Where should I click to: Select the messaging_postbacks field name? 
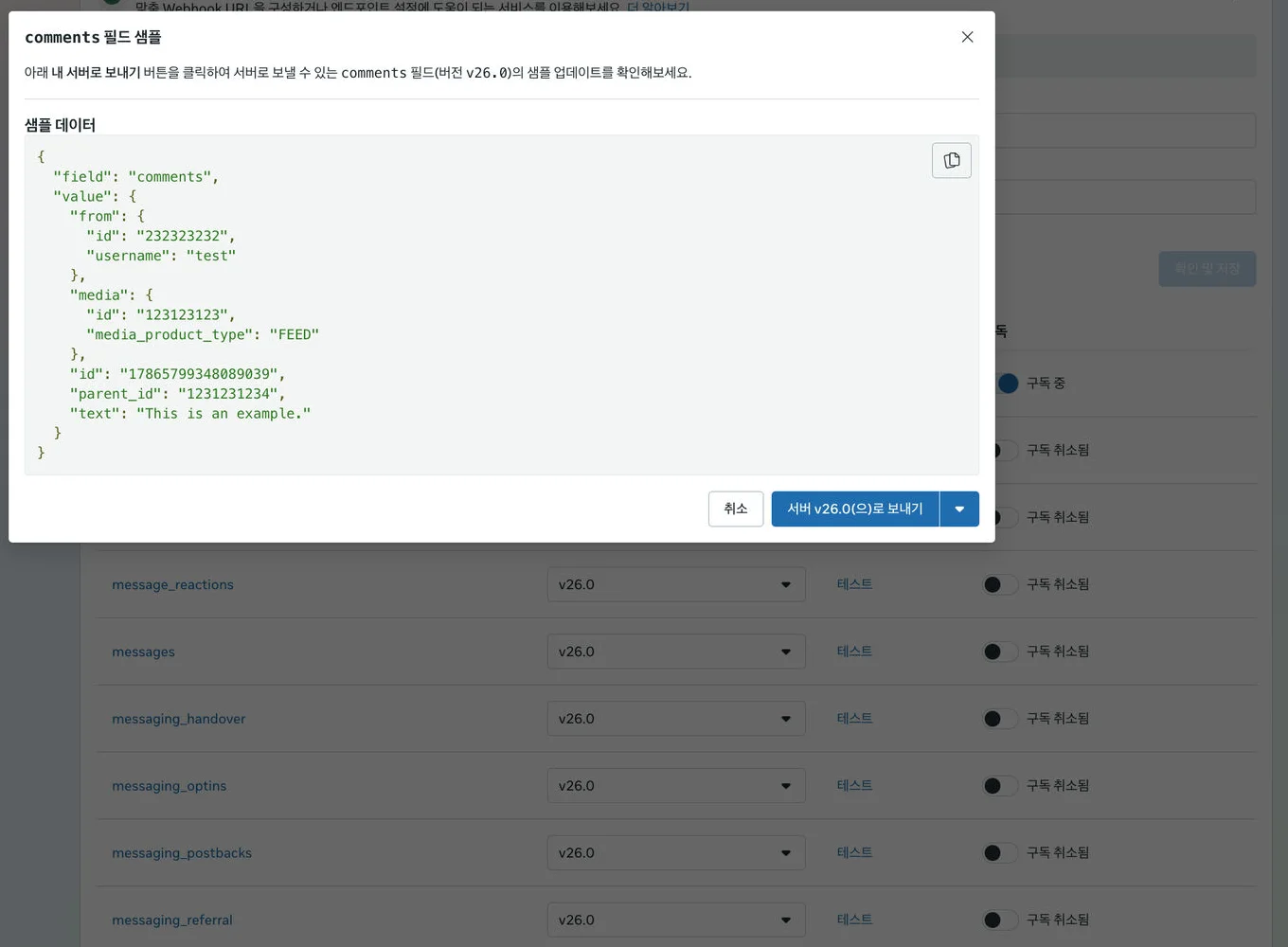tap(182, 853)
